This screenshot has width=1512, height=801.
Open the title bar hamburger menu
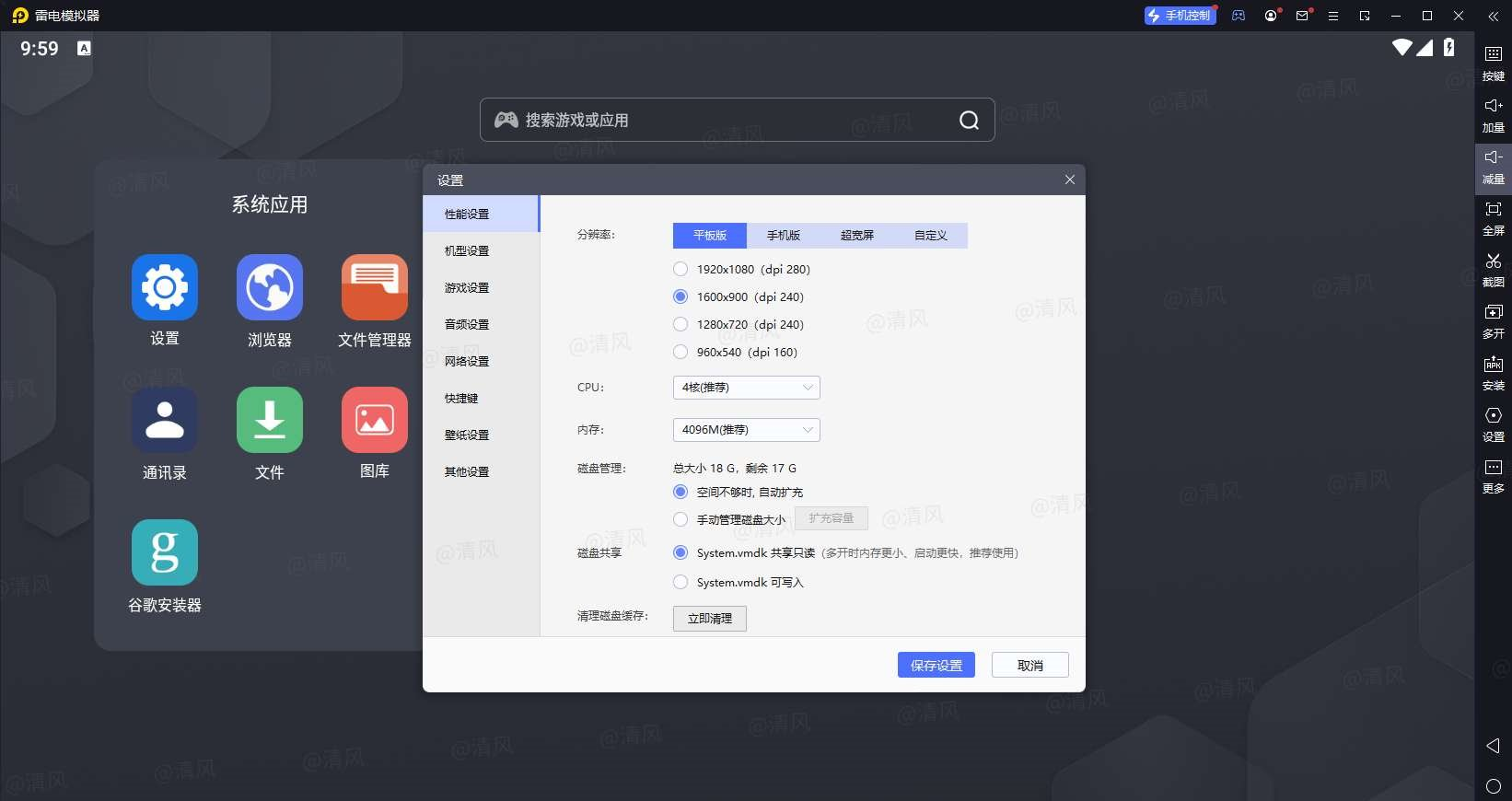tap(1332, 16)
